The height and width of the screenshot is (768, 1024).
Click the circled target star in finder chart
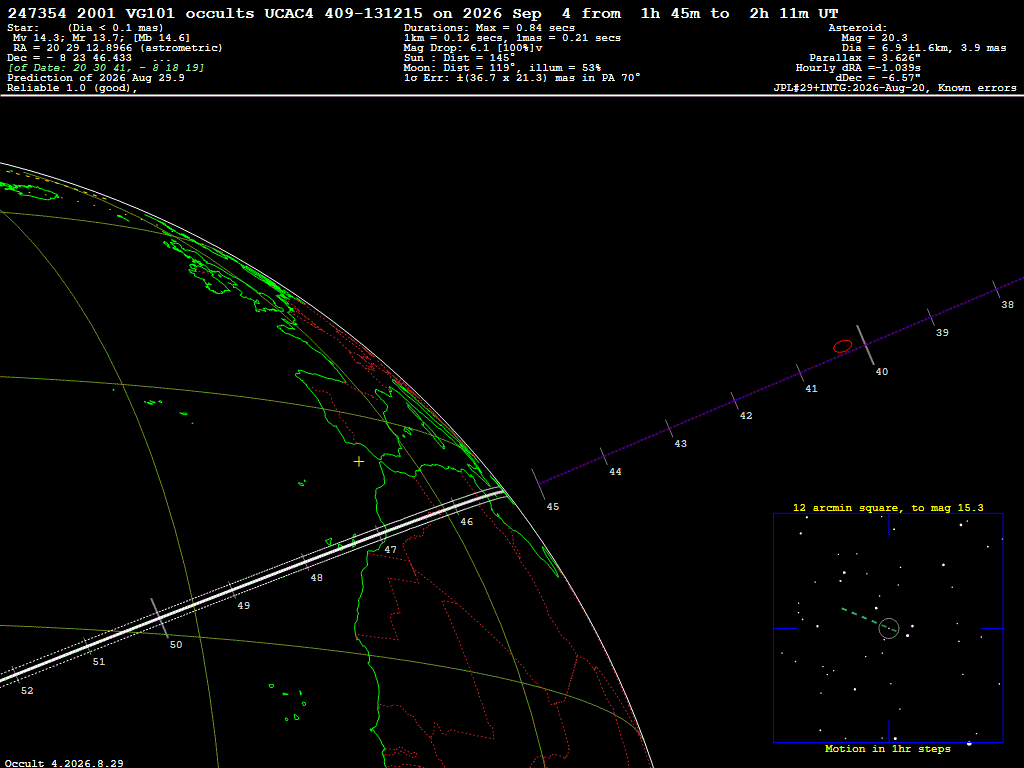[x=889, y=628]
